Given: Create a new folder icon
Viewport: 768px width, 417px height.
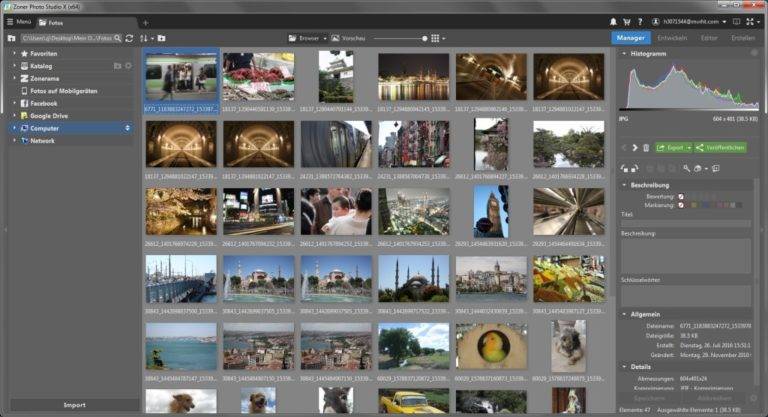Looking at the screenshot, I should 162,38.
